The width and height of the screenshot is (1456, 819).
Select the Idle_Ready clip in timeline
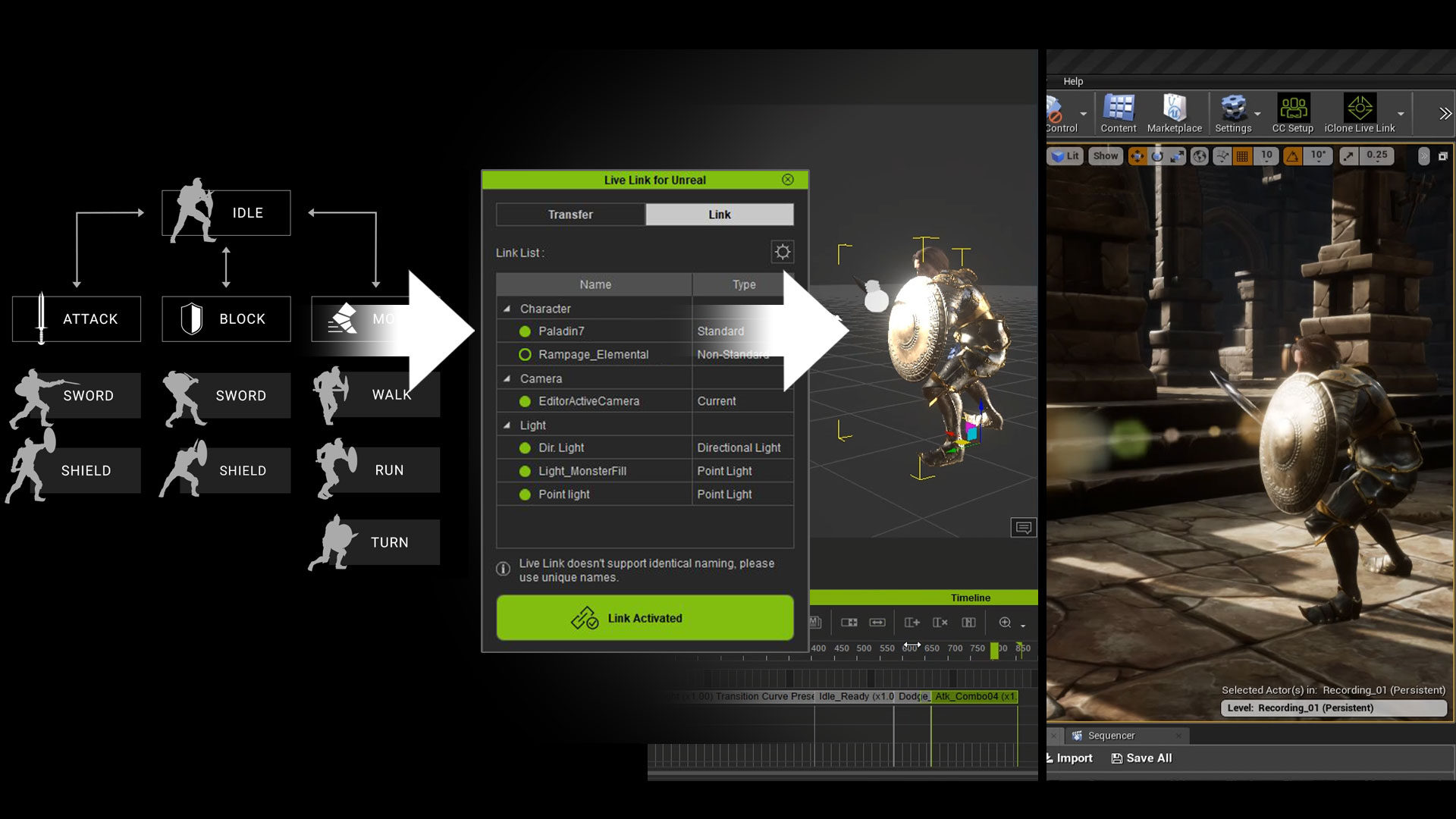click(x=855, y=696)
